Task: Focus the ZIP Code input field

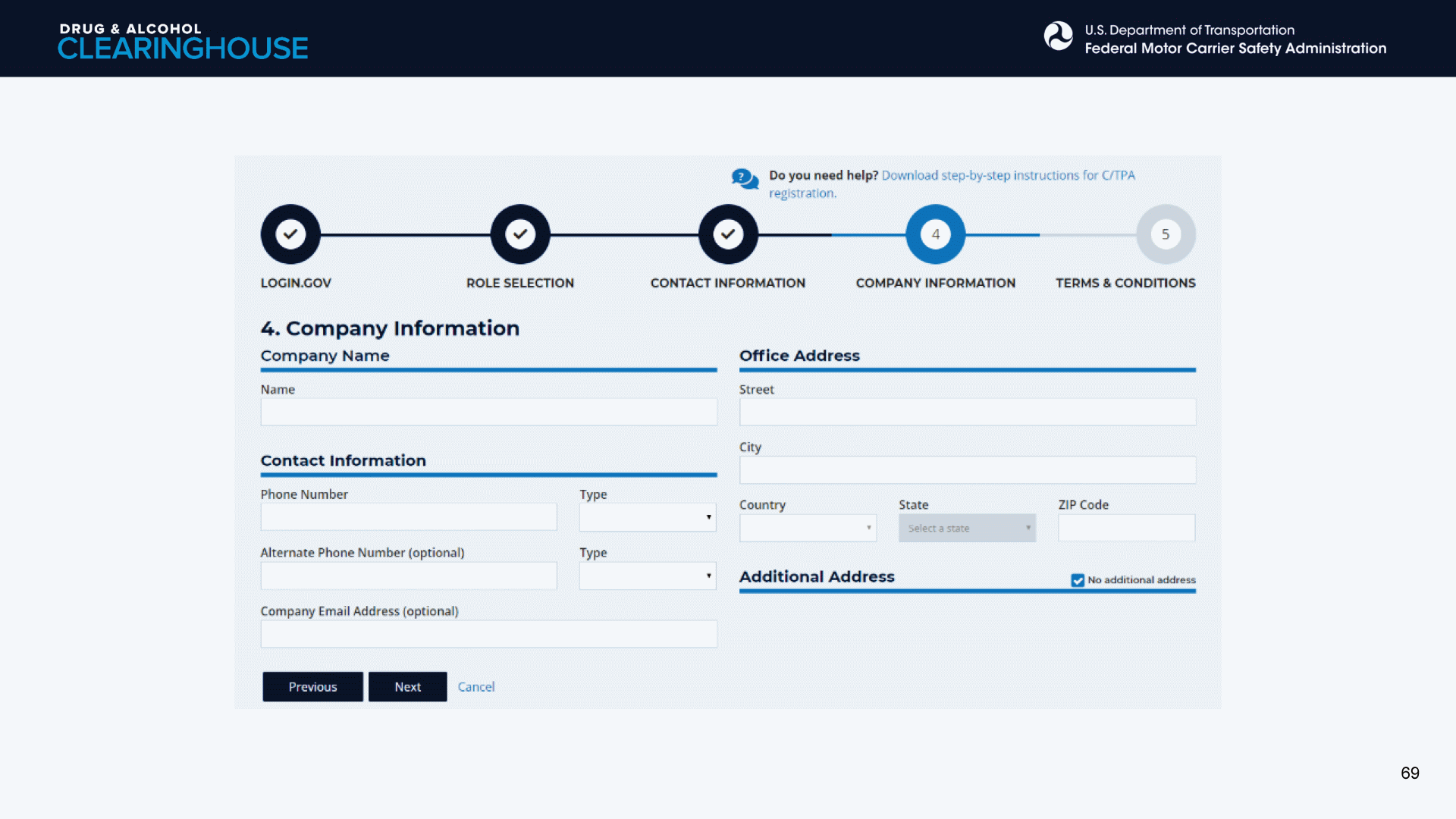Action: click(1126, 528)
